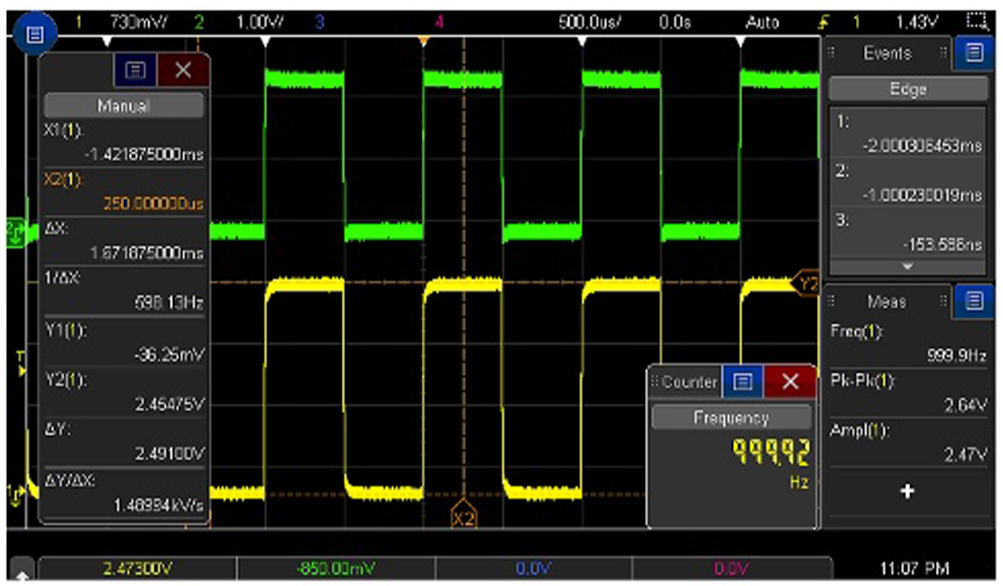Open the cursor panel menu icon
1003x586 pixels.
click(x=135, y=70)
